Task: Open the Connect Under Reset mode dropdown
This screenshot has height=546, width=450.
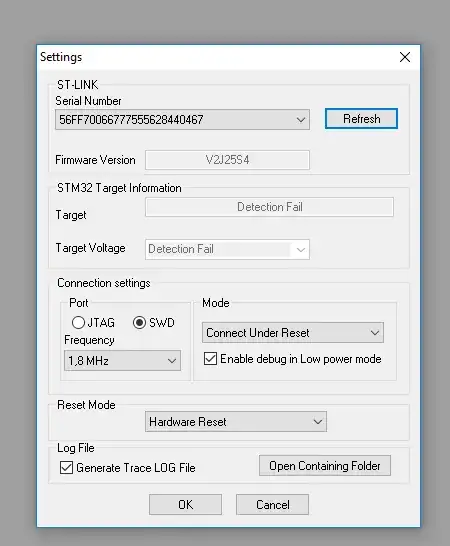Action: (x=293, y=333)
